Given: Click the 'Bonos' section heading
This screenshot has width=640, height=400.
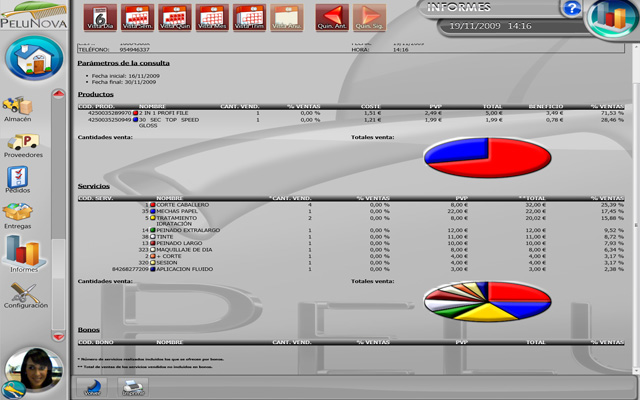Looking at the screenshot, I should [89, 330].
